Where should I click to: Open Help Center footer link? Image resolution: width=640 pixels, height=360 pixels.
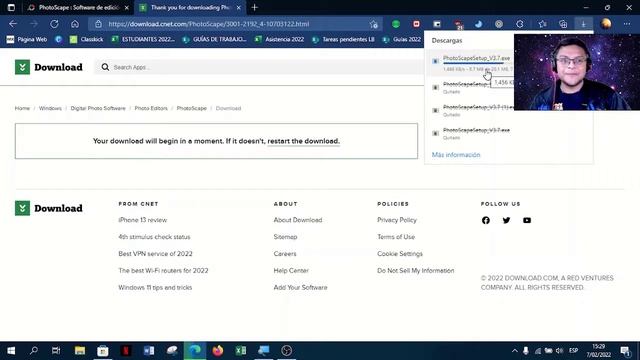[291, 271]
